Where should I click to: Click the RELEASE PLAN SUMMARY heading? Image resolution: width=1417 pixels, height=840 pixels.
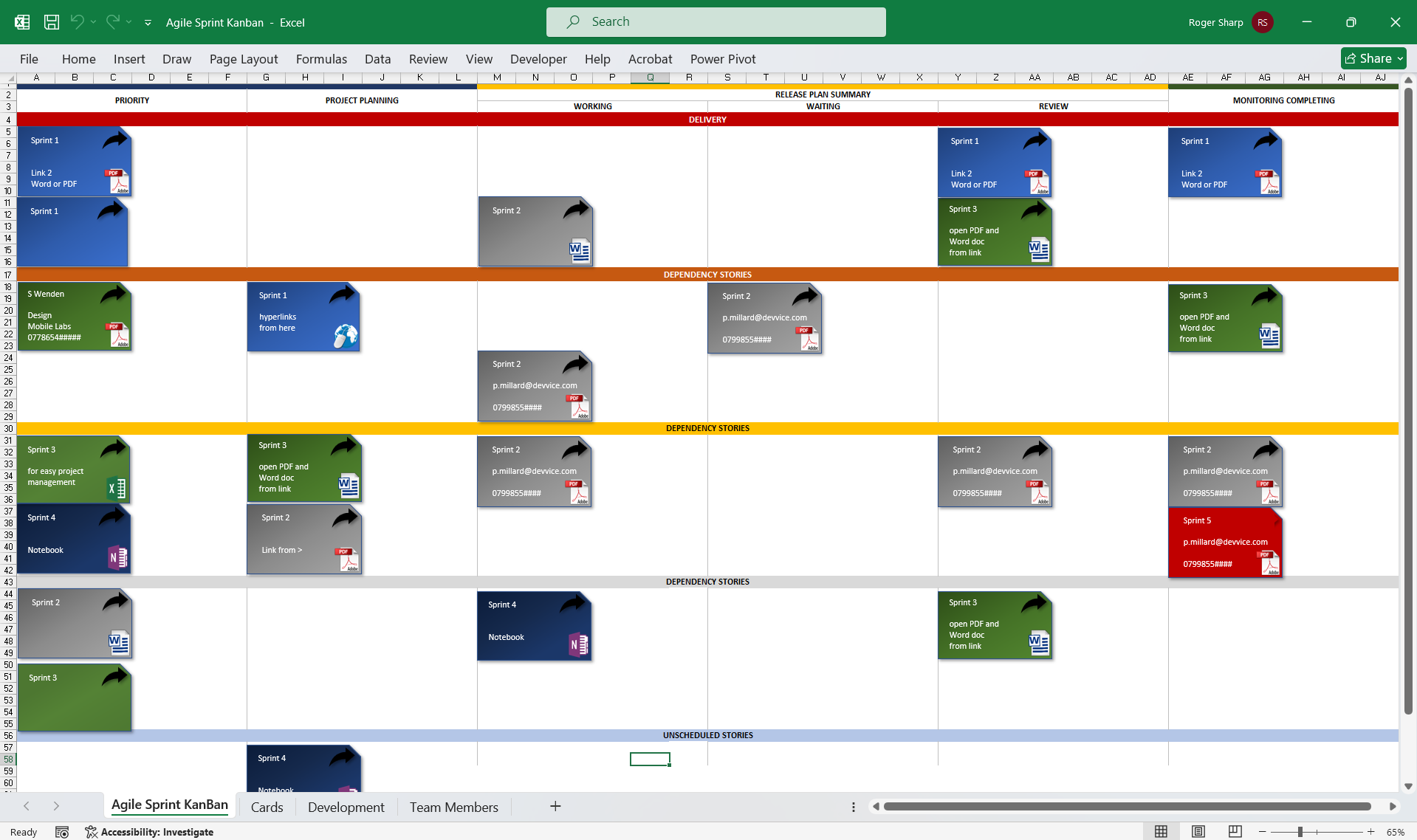[823, 94]
